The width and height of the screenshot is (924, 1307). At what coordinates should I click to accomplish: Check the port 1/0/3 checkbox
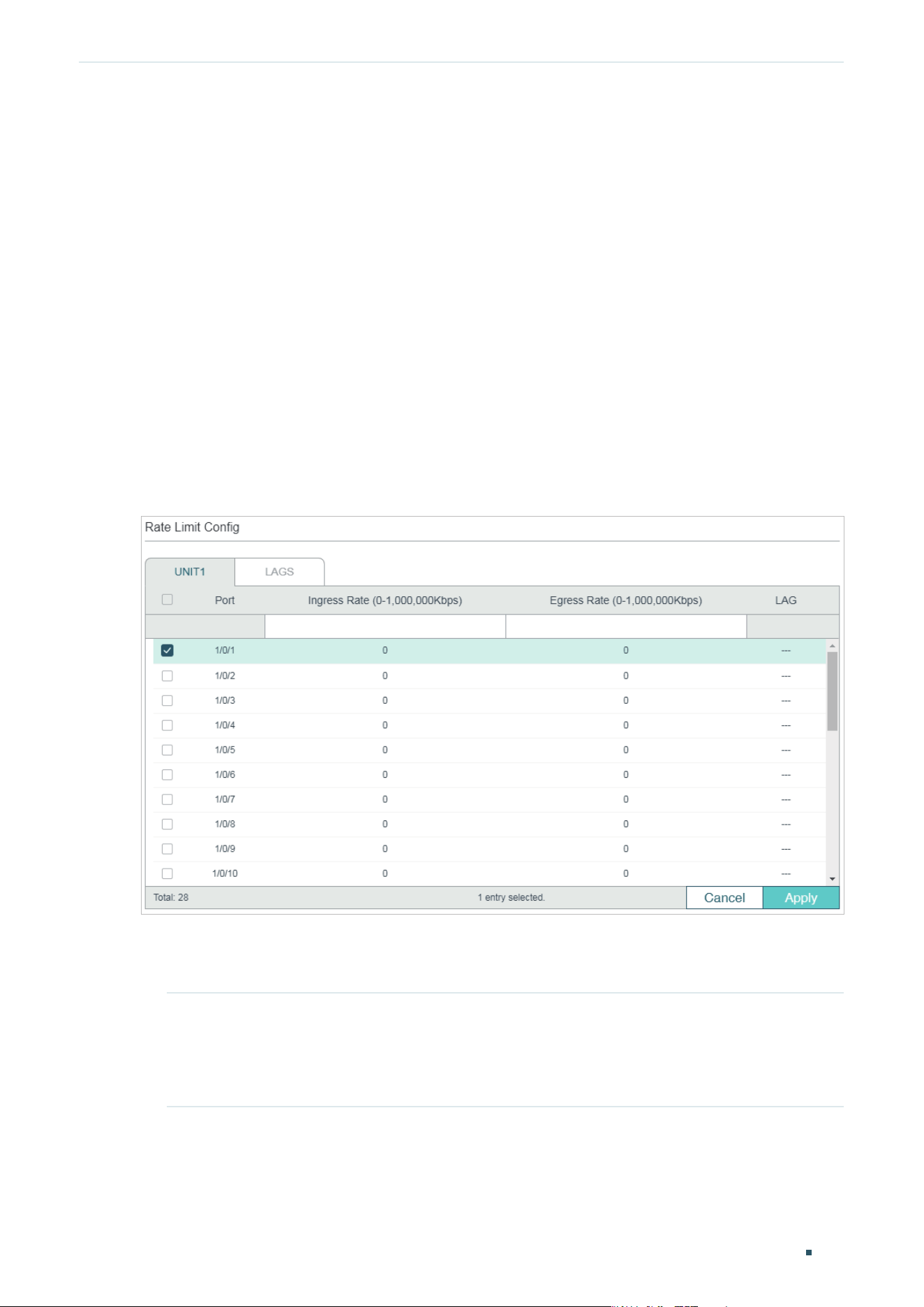pyautogui.click(x=167, y=700)
